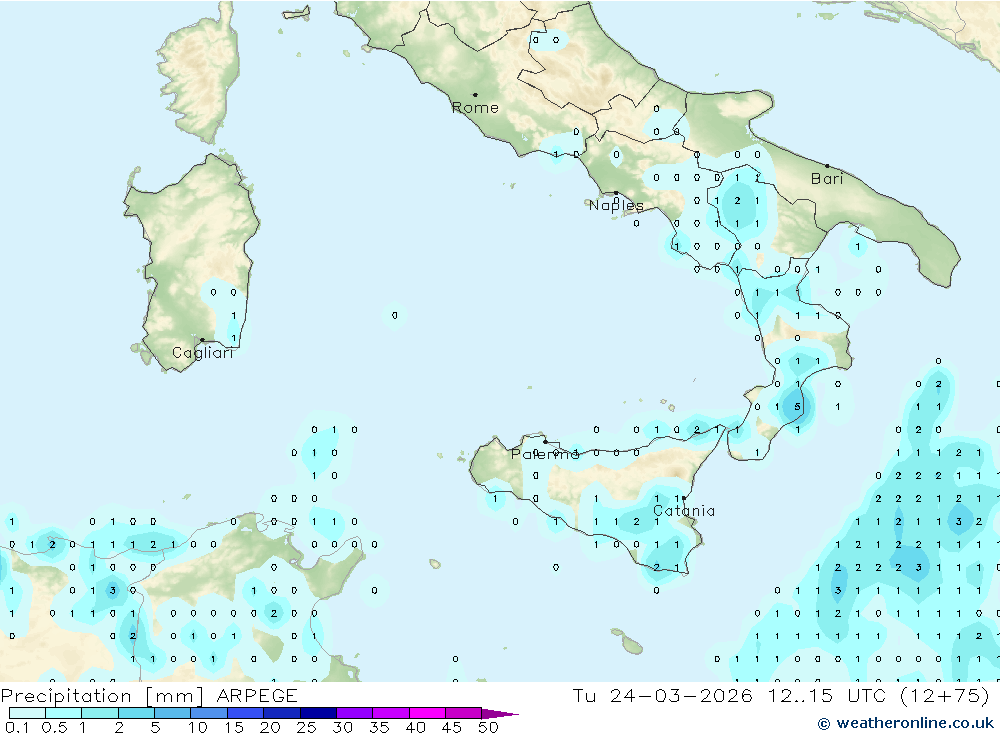Select the 45–50 mm legend color swatch
The image size is (1000, 733).
pos(463,713)
